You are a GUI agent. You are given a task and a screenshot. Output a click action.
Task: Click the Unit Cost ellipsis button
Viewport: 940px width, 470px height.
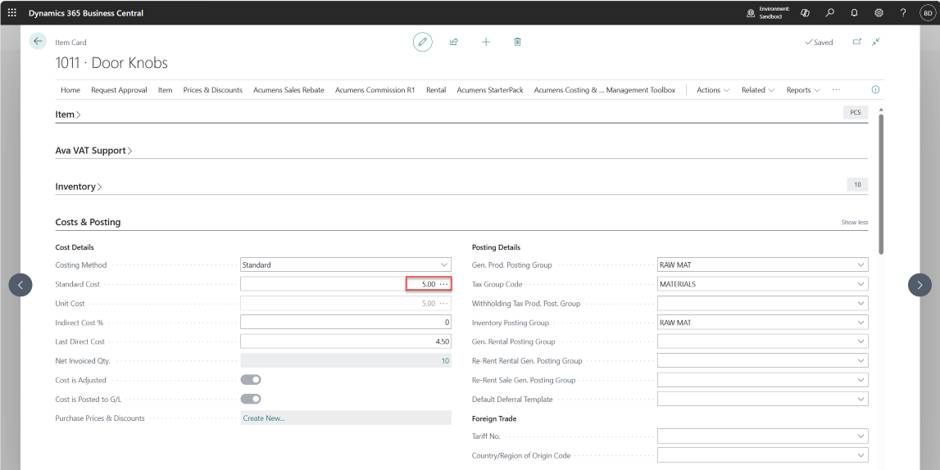coord(444,303)
